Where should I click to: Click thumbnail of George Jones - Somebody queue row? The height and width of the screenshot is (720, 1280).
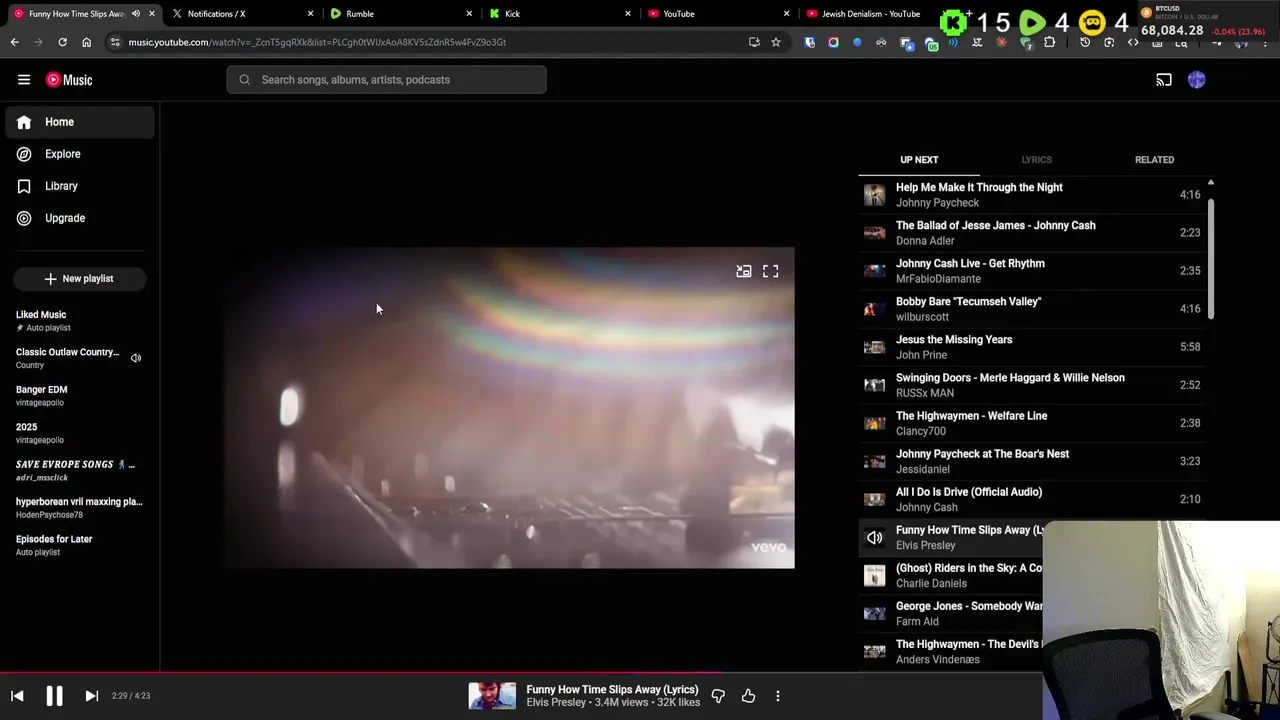875,614
